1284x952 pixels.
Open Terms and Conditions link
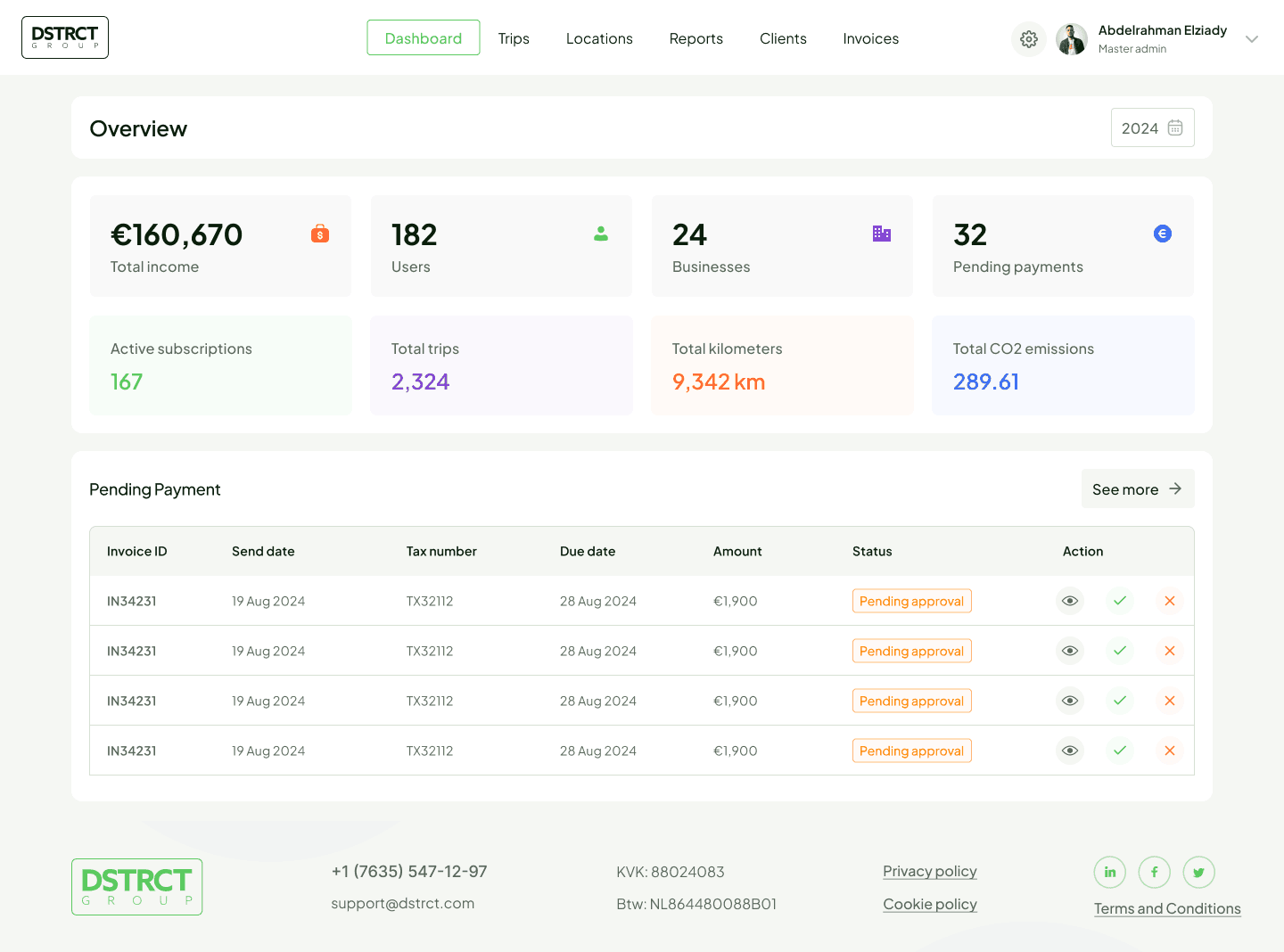pyautogui.click(x=1167, y=908)
